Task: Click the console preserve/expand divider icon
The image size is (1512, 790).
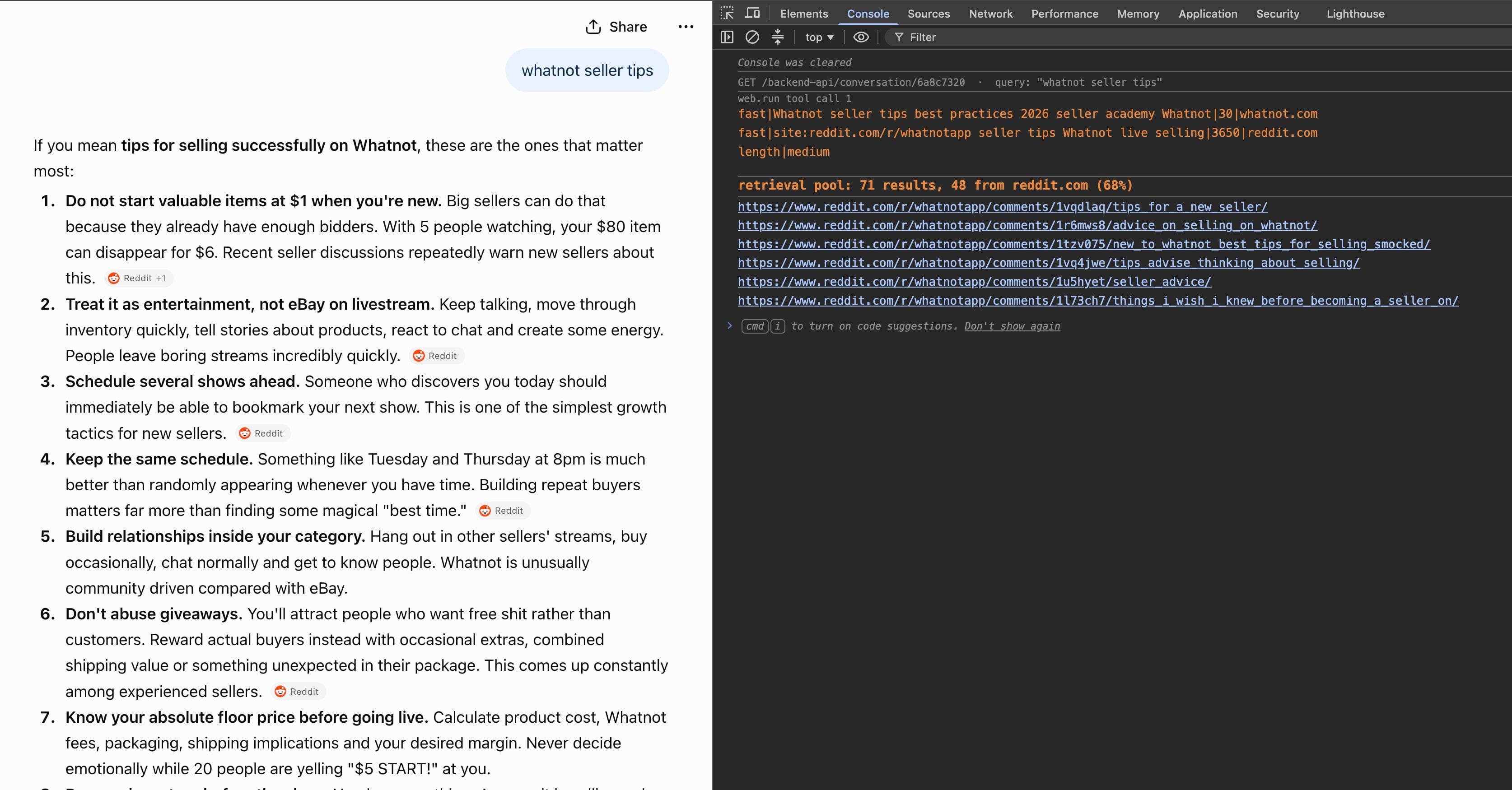Action: [x=778, y=37]
